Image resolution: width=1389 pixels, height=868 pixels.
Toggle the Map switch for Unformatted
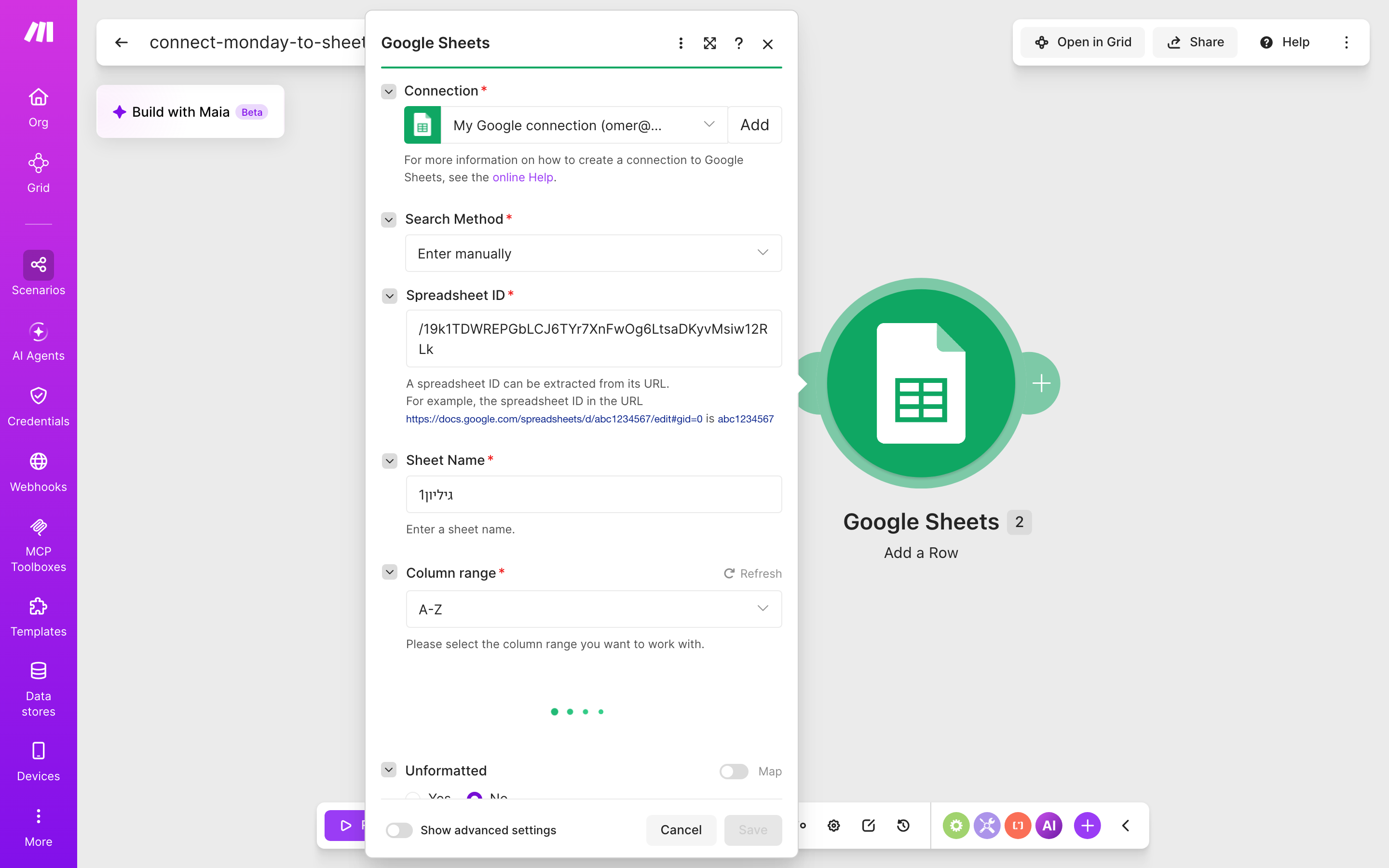tap(734, 772)
